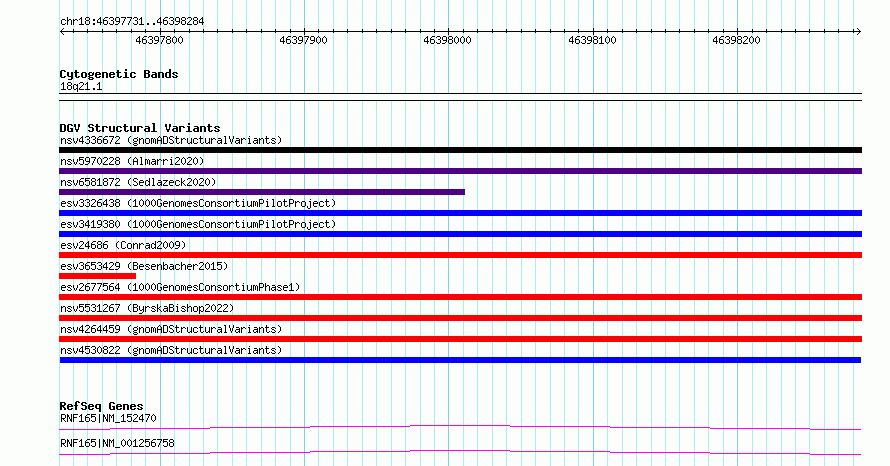
Task: Open esv2677564 1000GenomesConsortiumPhase1 label
Action: click(x=180, y=287)
